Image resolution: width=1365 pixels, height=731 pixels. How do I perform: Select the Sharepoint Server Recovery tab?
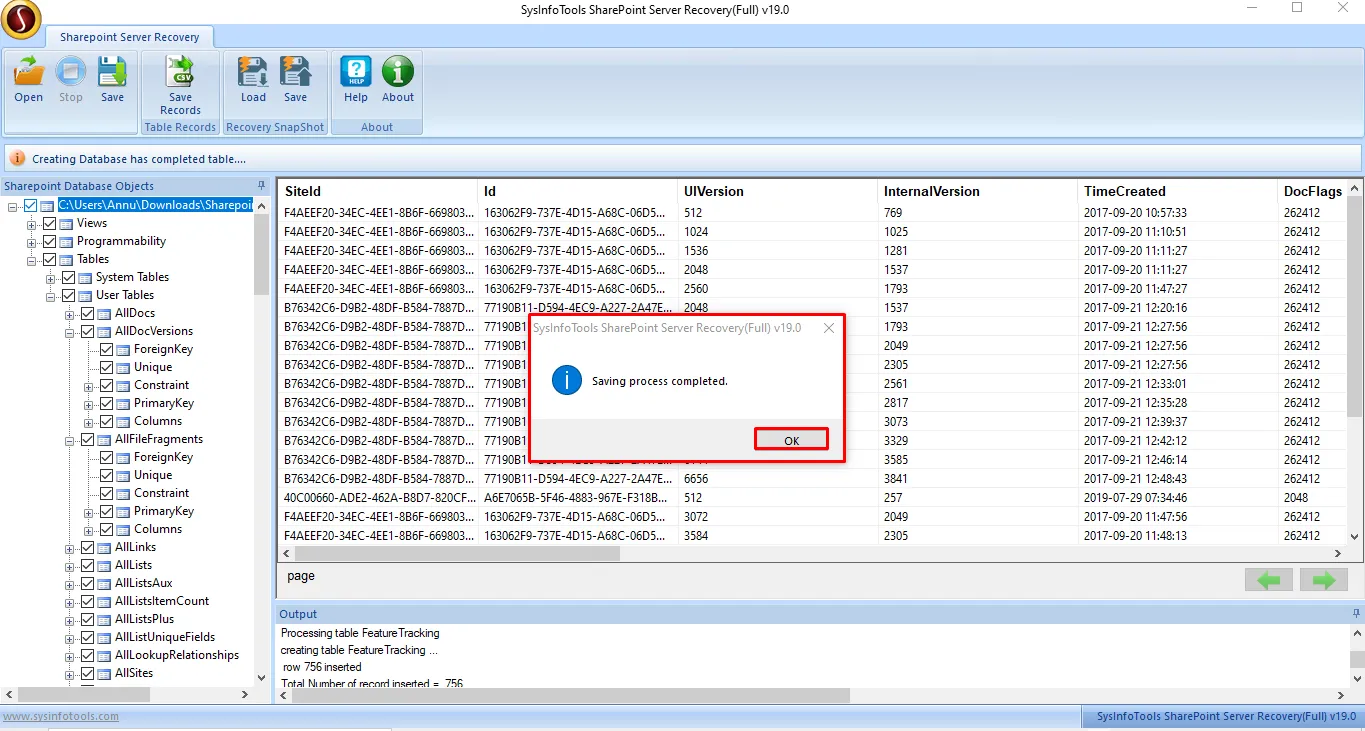click(129, 37)
